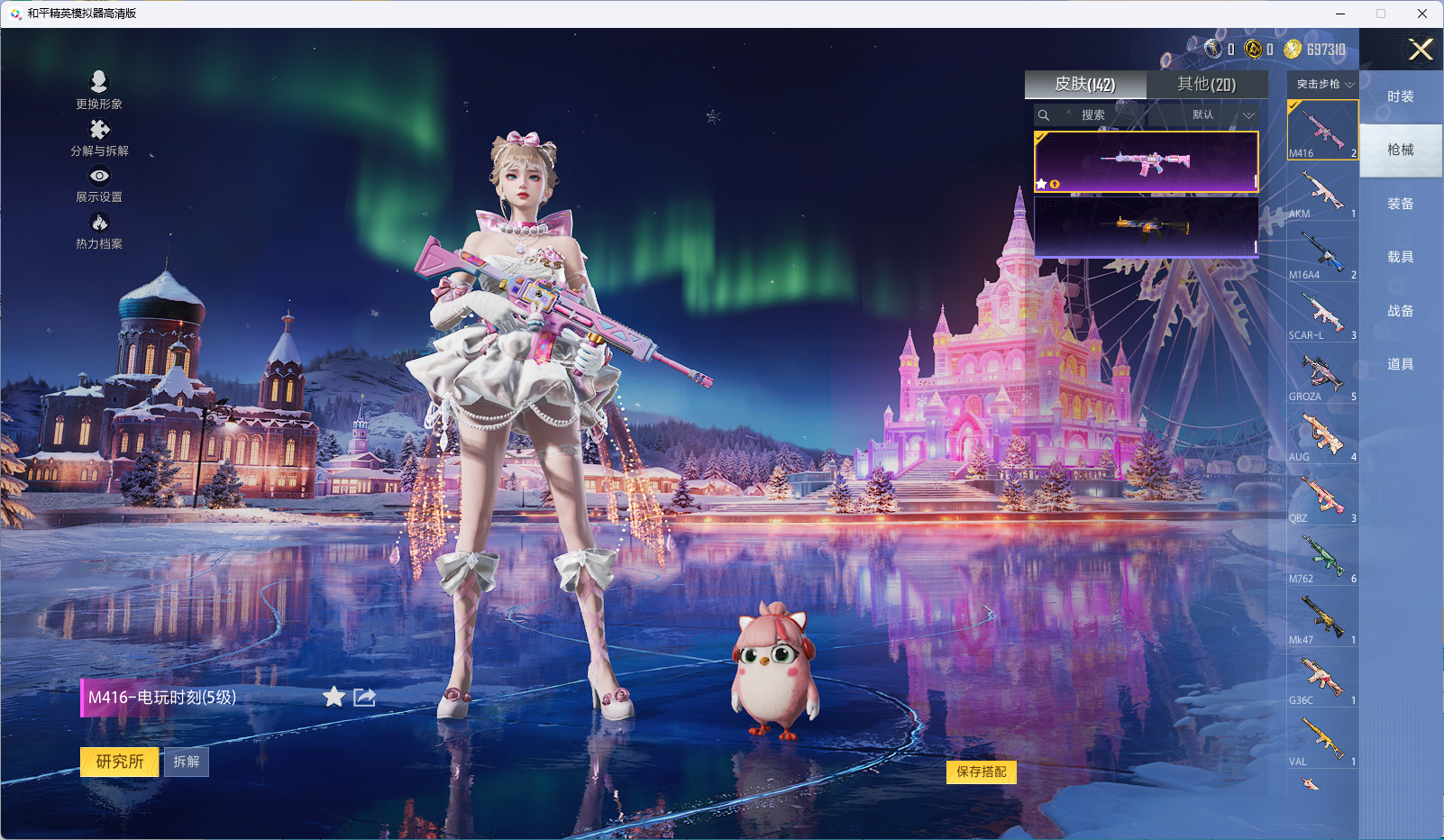
Task: Open the 默认 sort order dropdown
Action: pyautogui.click(x=1222, y=115)
